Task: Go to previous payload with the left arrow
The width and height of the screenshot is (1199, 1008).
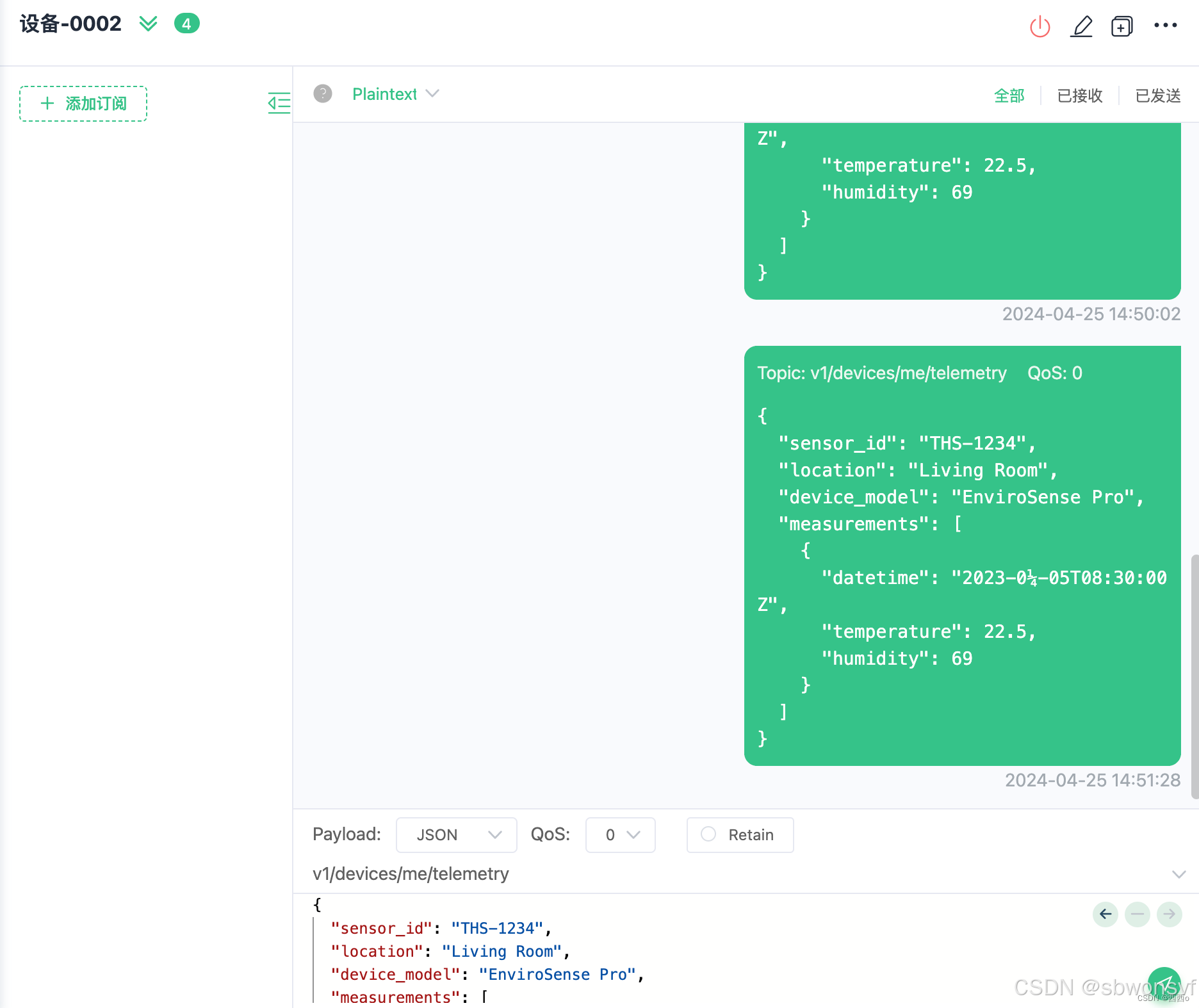Action: point(1105,915)
